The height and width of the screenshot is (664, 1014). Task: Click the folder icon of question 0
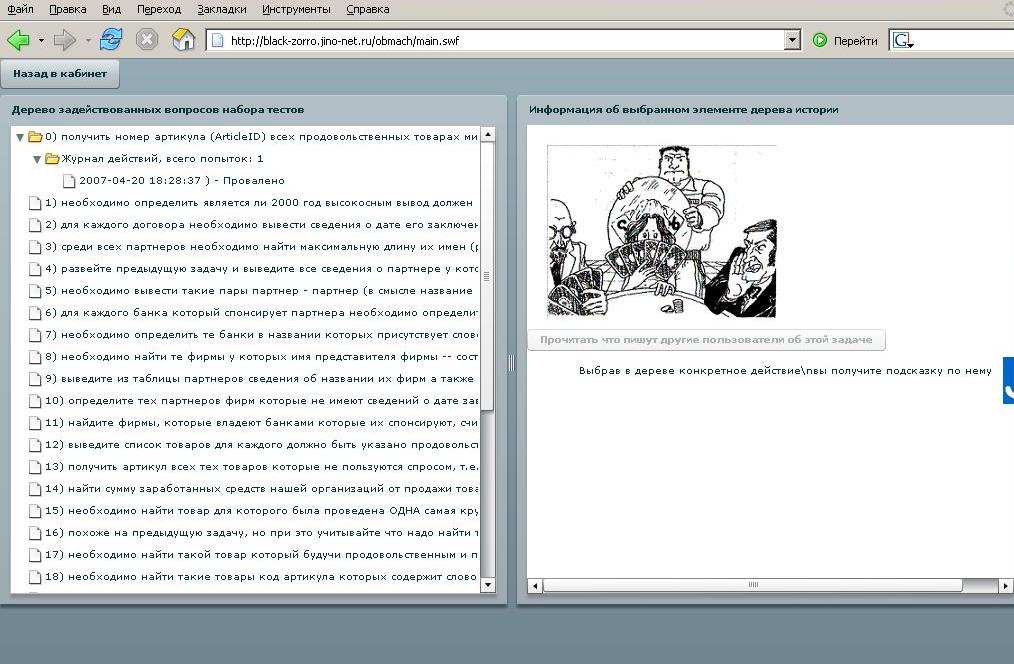point(35,136)
